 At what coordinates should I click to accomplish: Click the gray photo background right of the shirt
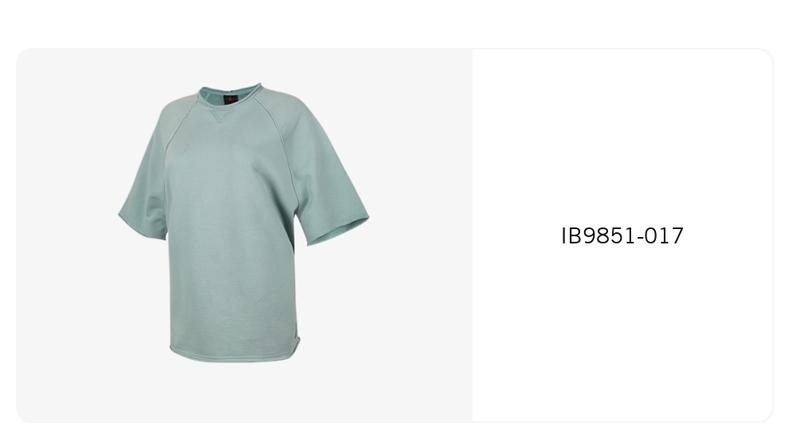(x=421, y=227)
